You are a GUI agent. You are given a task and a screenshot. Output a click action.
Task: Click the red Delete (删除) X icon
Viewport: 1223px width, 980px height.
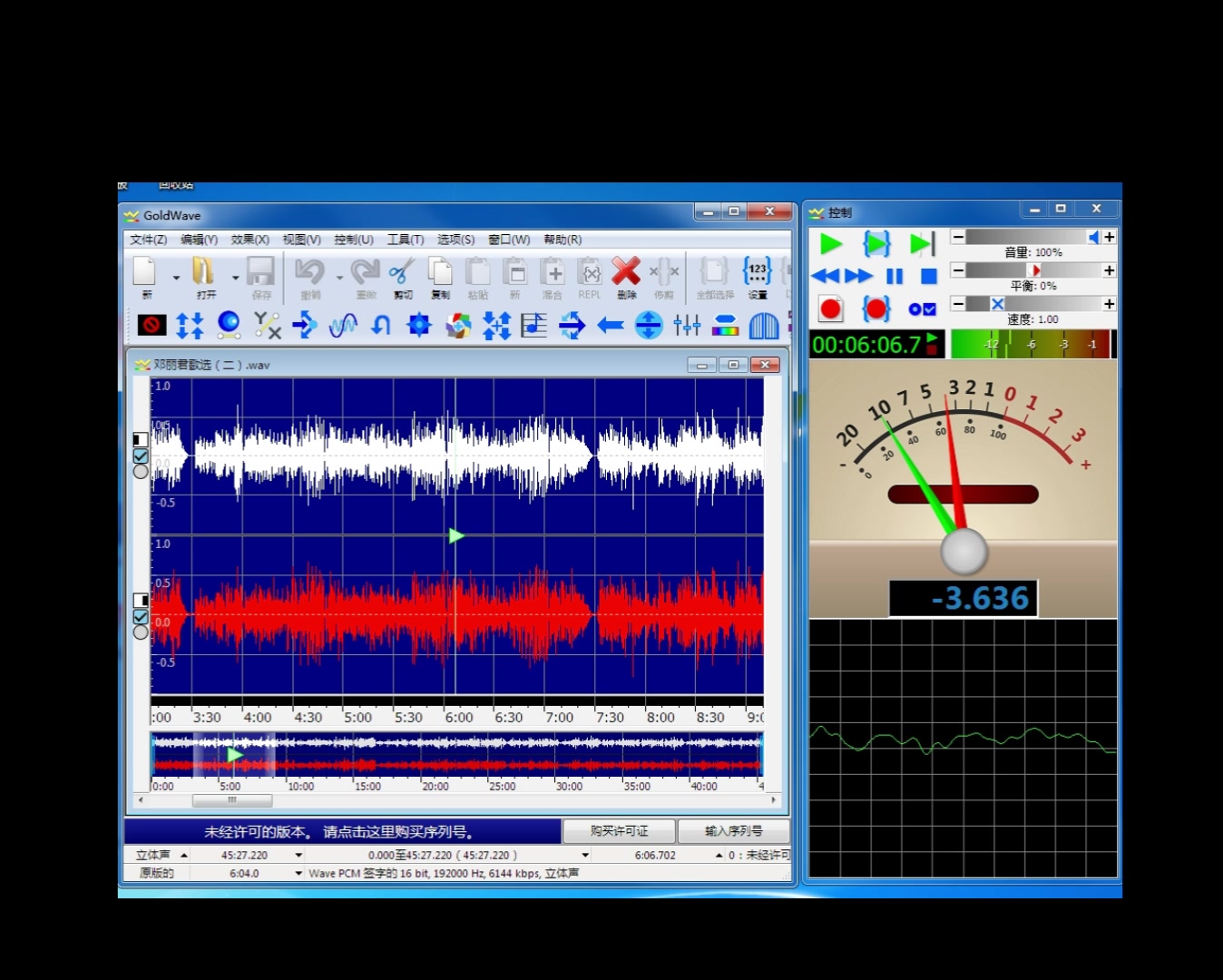(626, 271)
